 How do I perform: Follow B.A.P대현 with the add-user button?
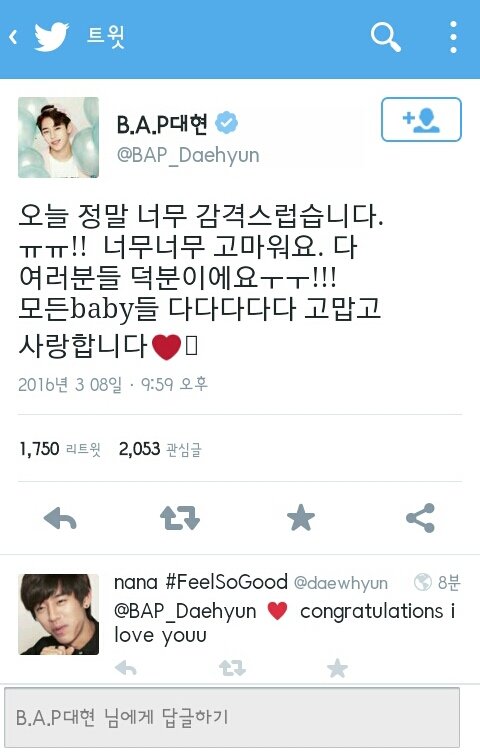click(421, 119)
